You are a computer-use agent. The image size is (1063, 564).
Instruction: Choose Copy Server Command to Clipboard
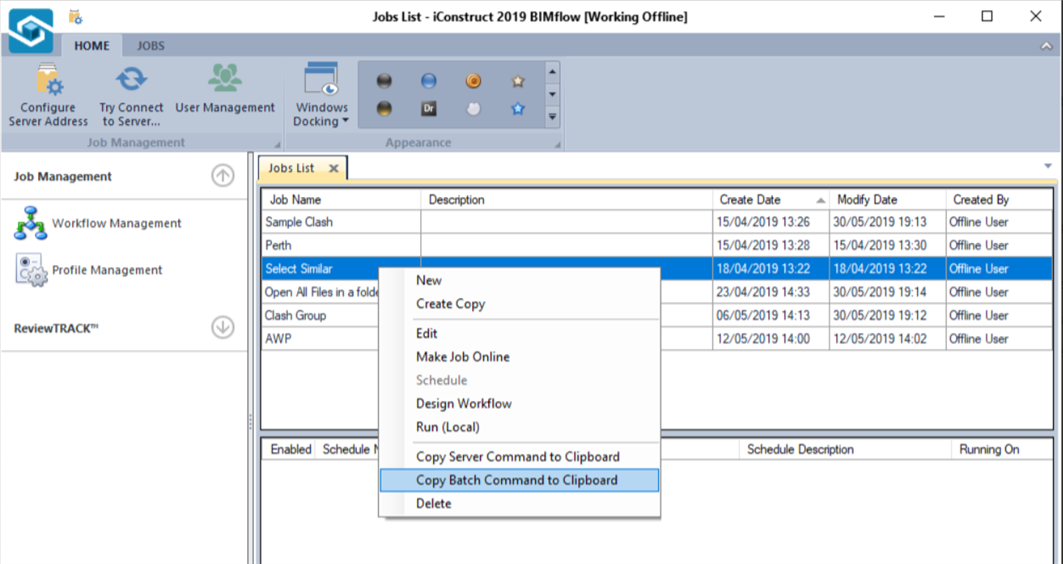(x=519, y=456)
